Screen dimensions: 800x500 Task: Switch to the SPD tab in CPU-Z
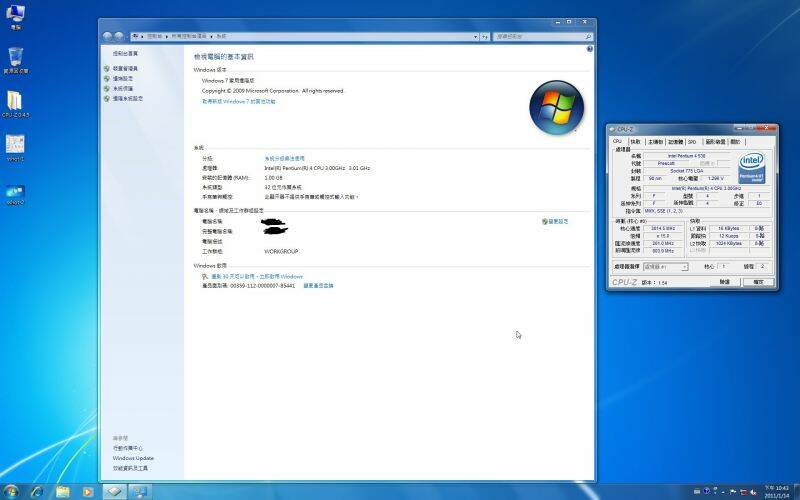(692, 142)
